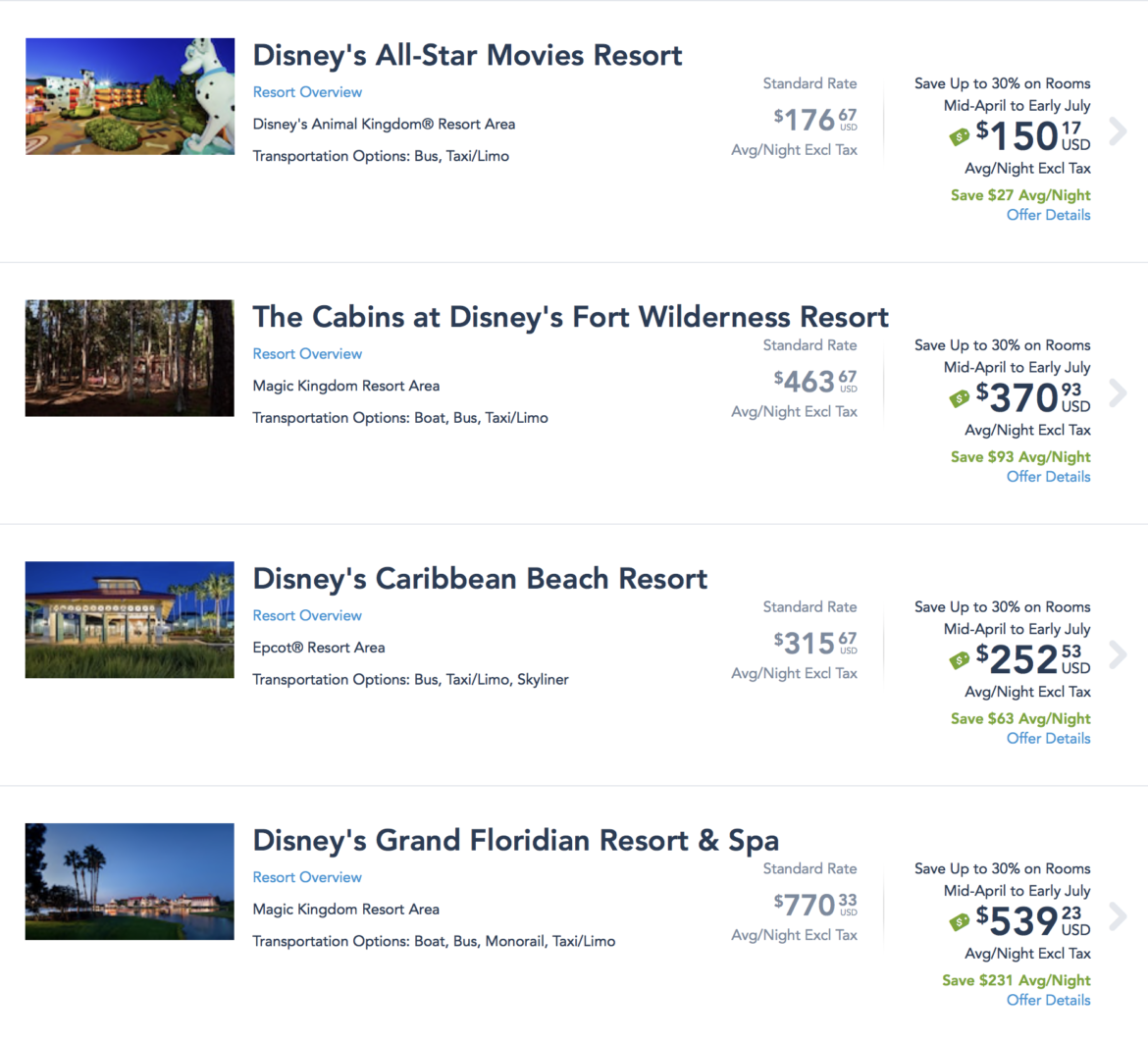Viewport: 1148px width, 1042px height.
Task: View Offer Details for All-Star Movies savings
Action: [x=1048, y=214]
